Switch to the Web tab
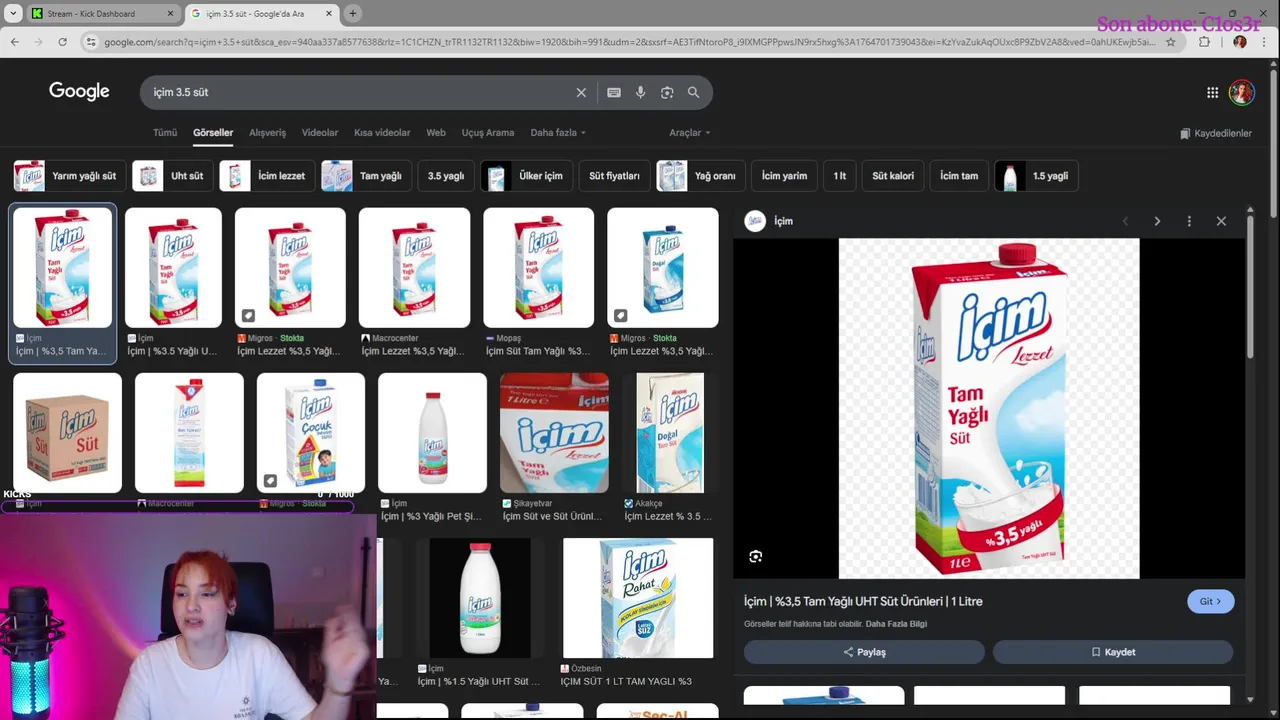 [x=436, y=133]
